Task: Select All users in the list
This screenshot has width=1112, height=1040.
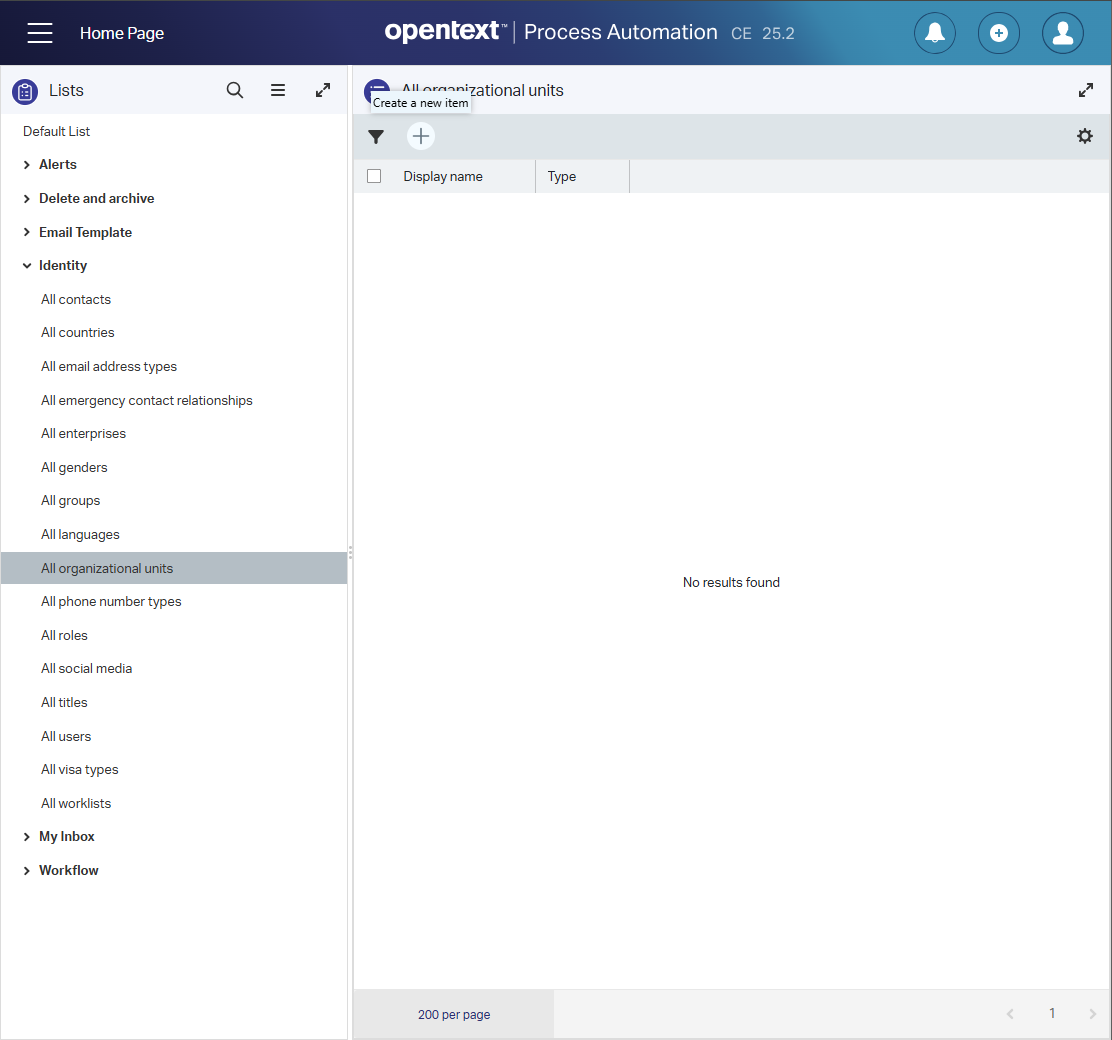Action: (x=66, y=736)
